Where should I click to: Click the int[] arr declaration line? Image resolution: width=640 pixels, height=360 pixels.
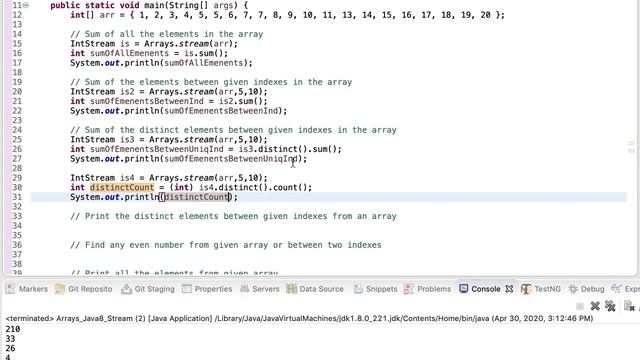click(x=287, y=15)
